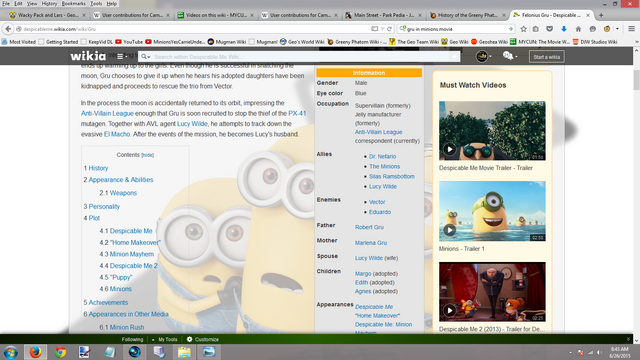
Task: Go to the Firefox home page icon
Action: pos(578,29)
